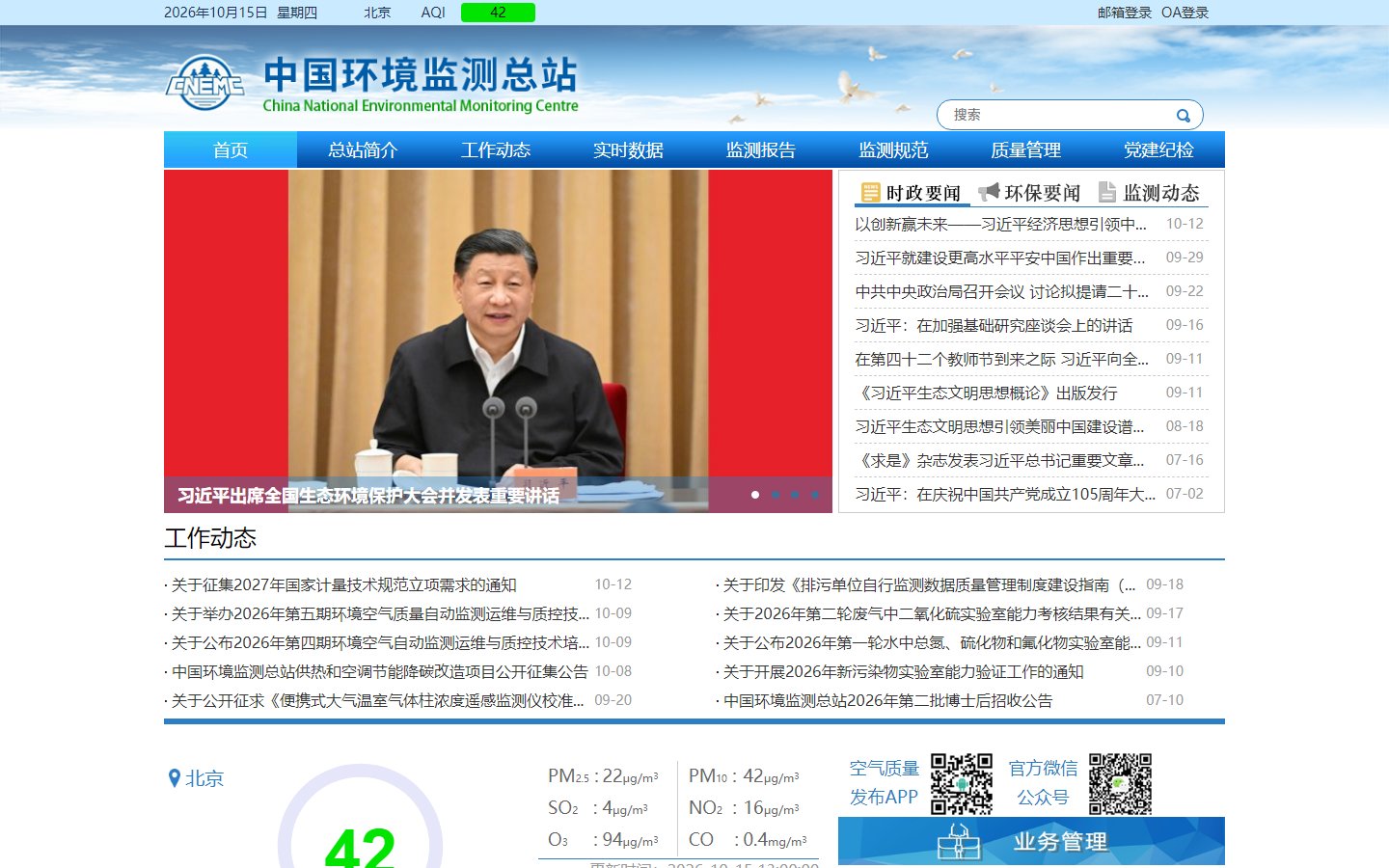
Task: Open the carousel caption 习近平出席全国生态环境保护大会
Action: [368, 496]
